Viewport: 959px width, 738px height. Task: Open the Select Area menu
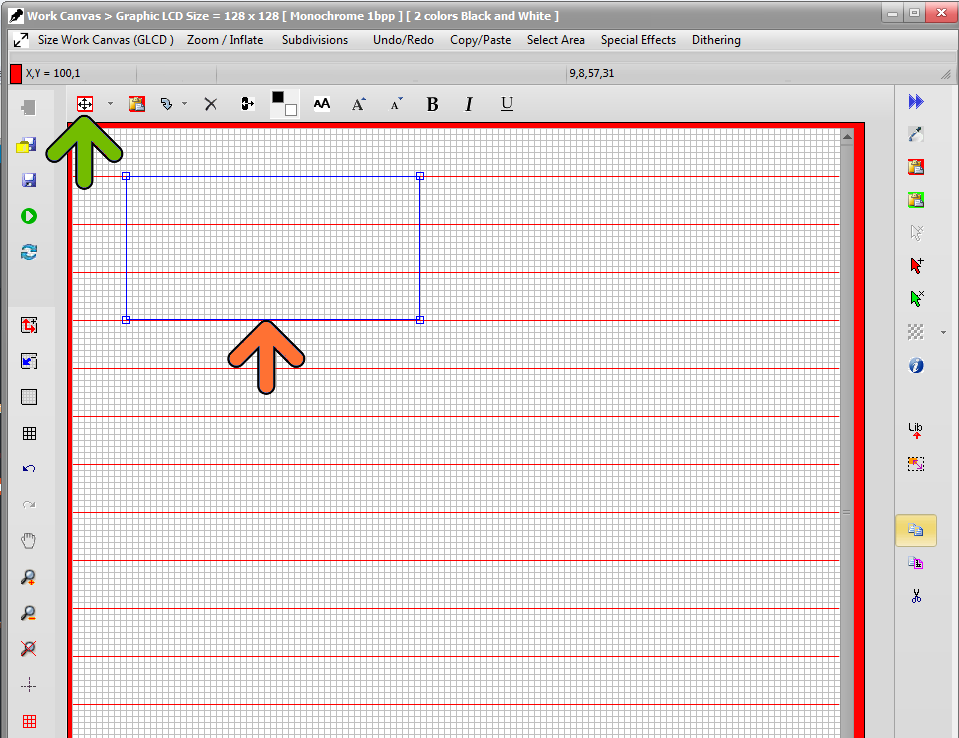click(x=556, y=40)
